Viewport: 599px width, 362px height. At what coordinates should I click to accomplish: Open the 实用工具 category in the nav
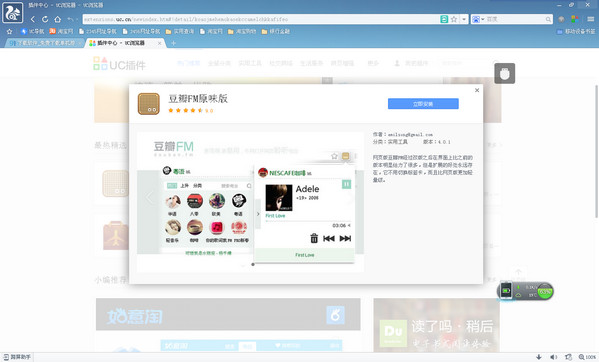[250, 63]
